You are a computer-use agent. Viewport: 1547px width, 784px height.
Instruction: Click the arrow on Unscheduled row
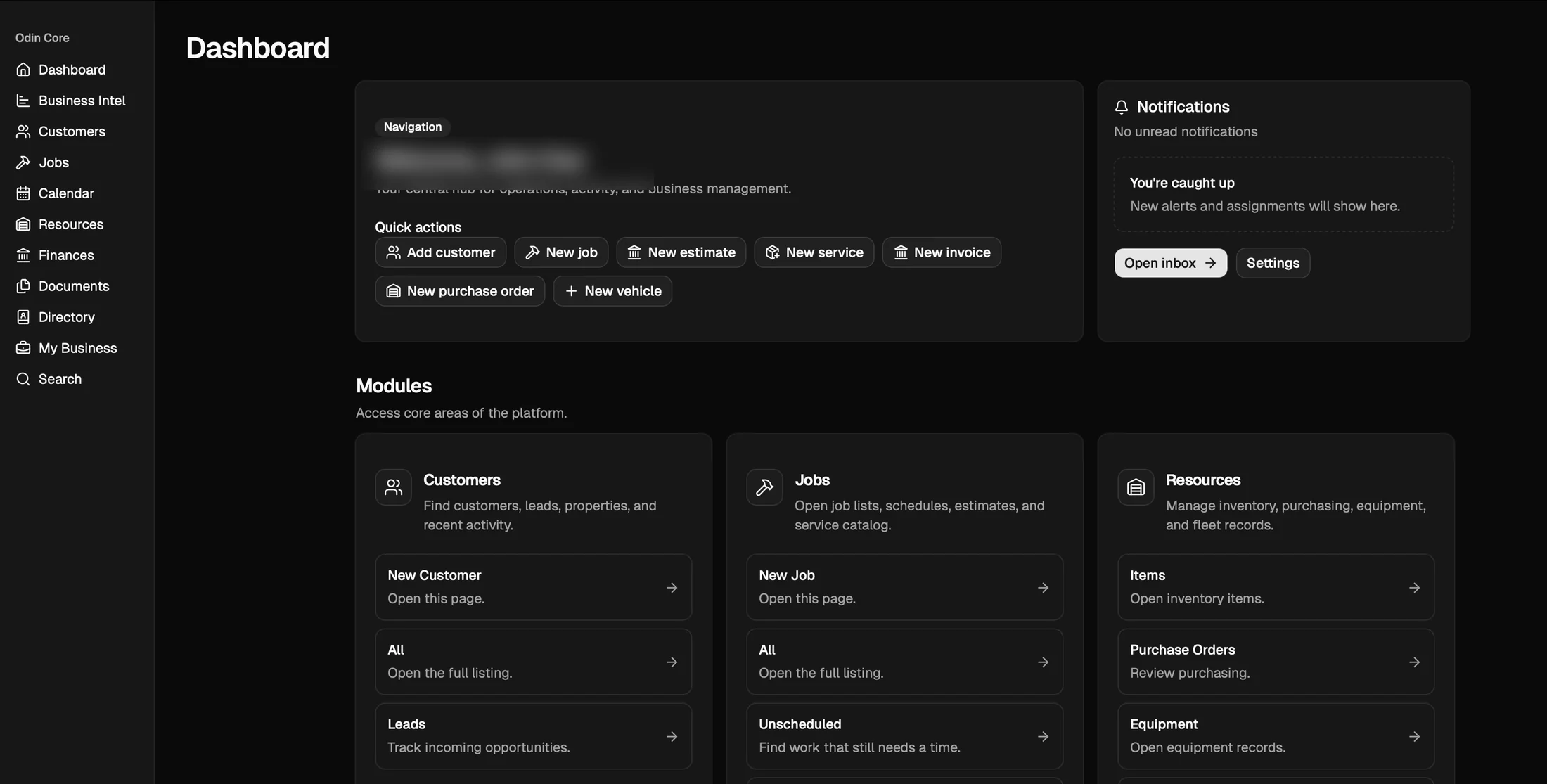1044,736
